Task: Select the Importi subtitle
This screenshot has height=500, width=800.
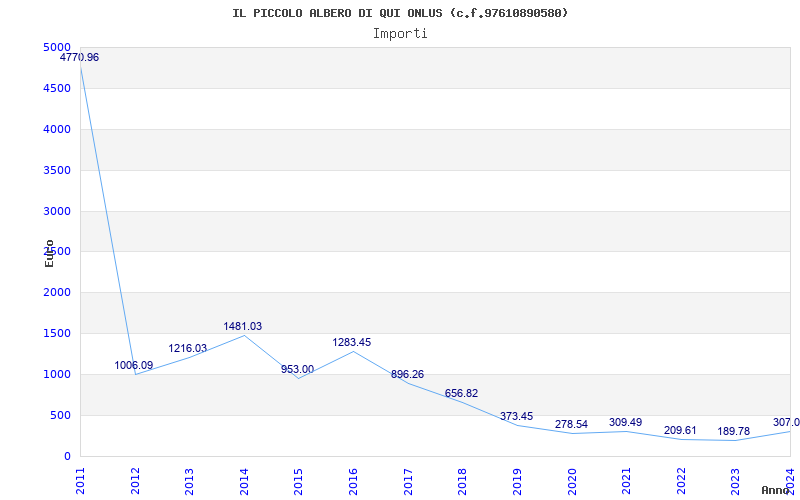Action: [400, 34]
